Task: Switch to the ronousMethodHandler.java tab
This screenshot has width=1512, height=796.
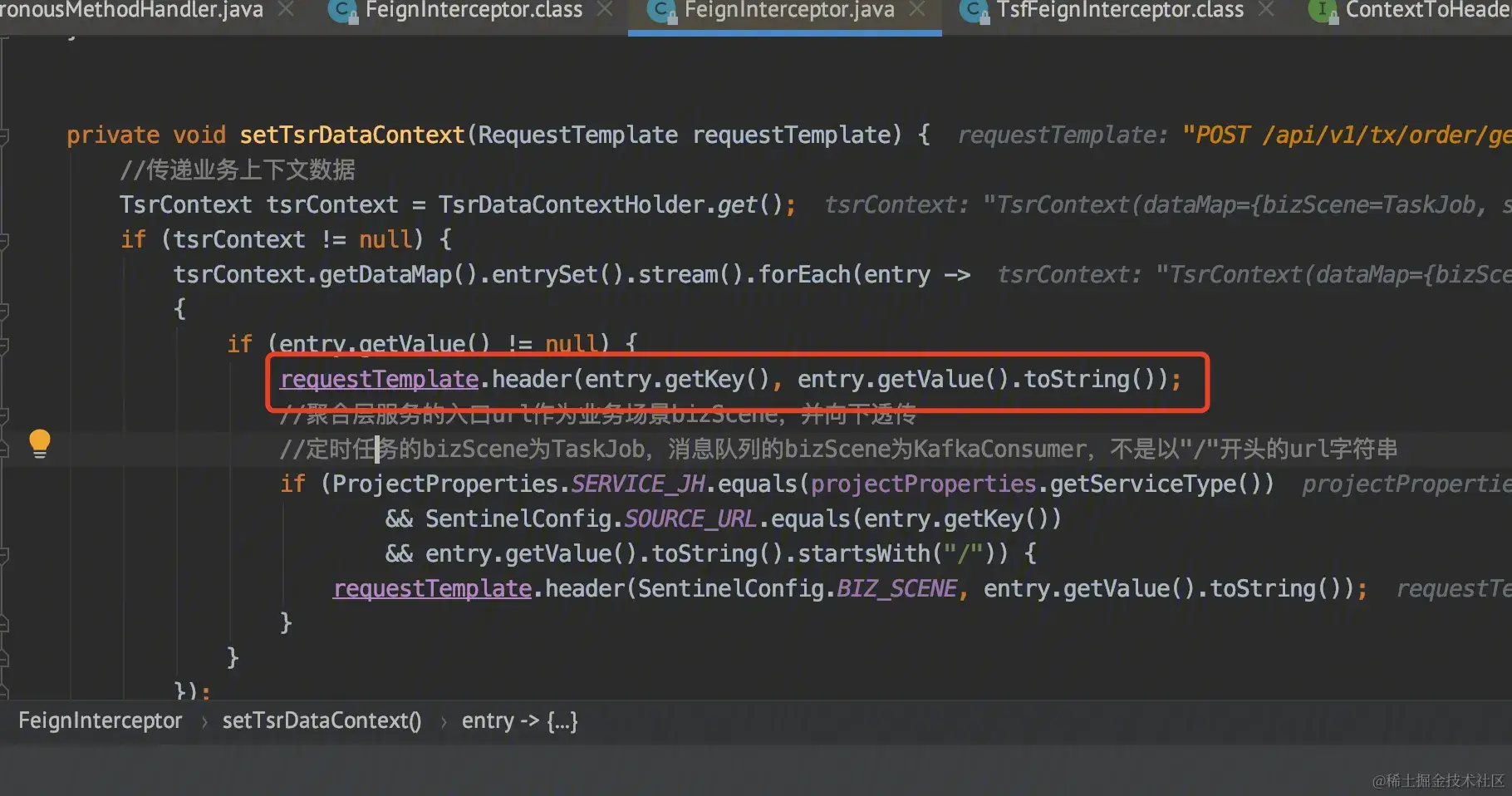Action: point(131,10)
